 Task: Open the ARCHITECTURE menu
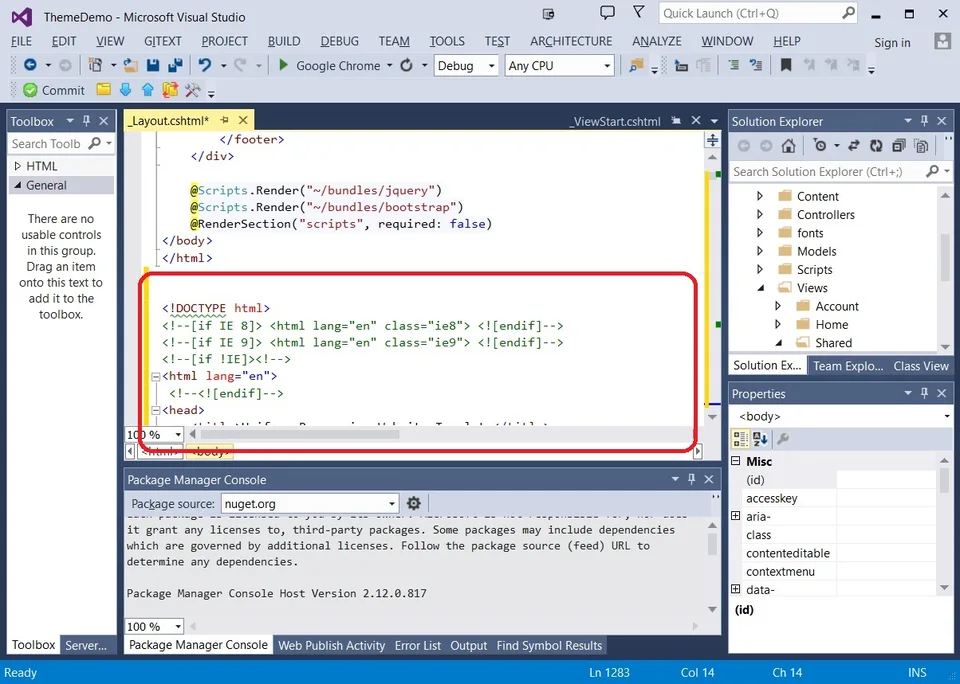coord(571,41)
